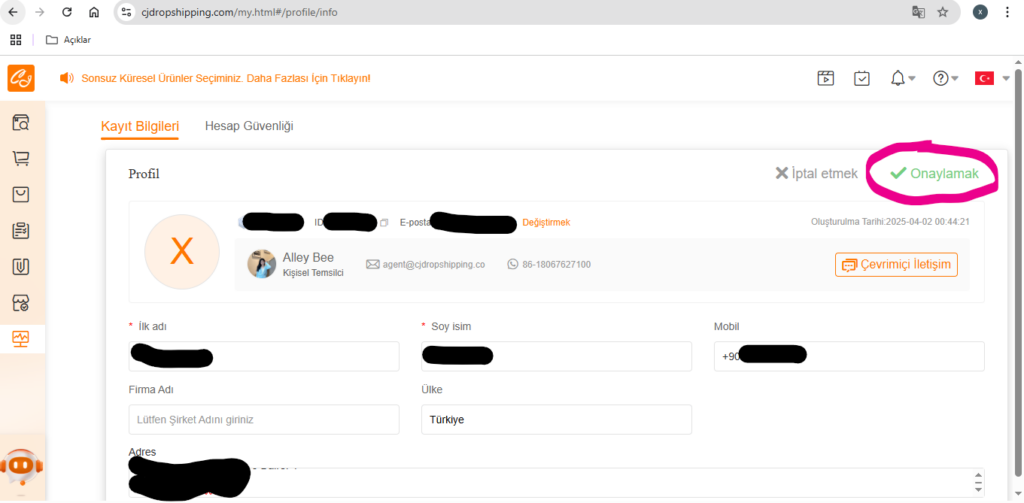Click Onaylamak to confirm profile
The height and width of the screenshot is (503, 1024).
(x=935, y=174)
